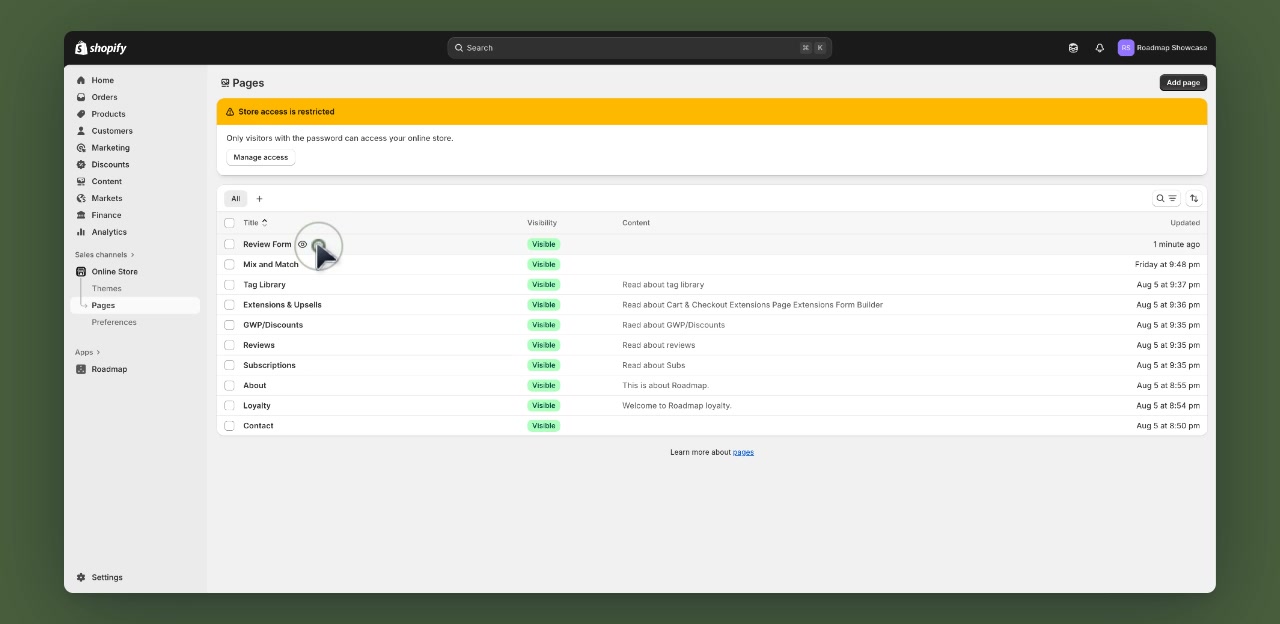The width and height of the screenshot is (1280, 624).
Task: Select the Review Form row checkbox
Action: pos(229,244)
